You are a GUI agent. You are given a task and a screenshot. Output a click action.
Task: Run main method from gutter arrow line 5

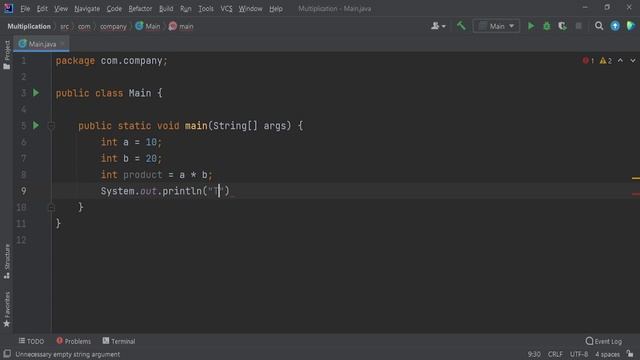[x=36, y=125]
